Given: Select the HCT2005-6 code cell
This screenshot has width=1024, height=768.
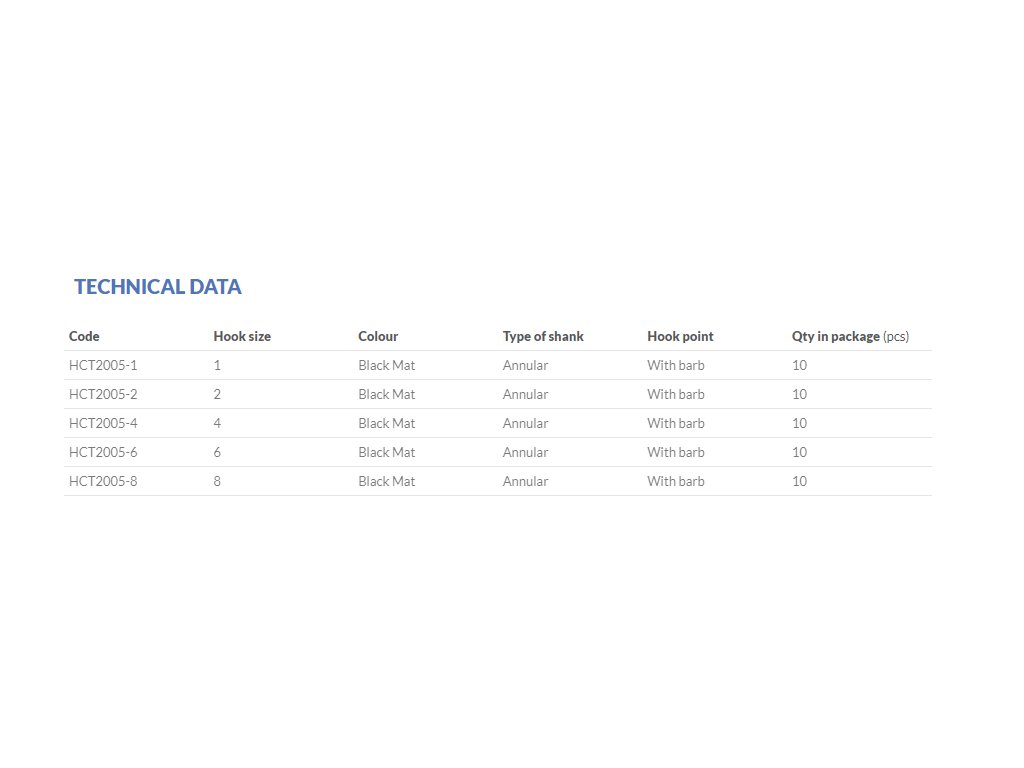Looking at the screenshot, I should [x=103, y=452].
